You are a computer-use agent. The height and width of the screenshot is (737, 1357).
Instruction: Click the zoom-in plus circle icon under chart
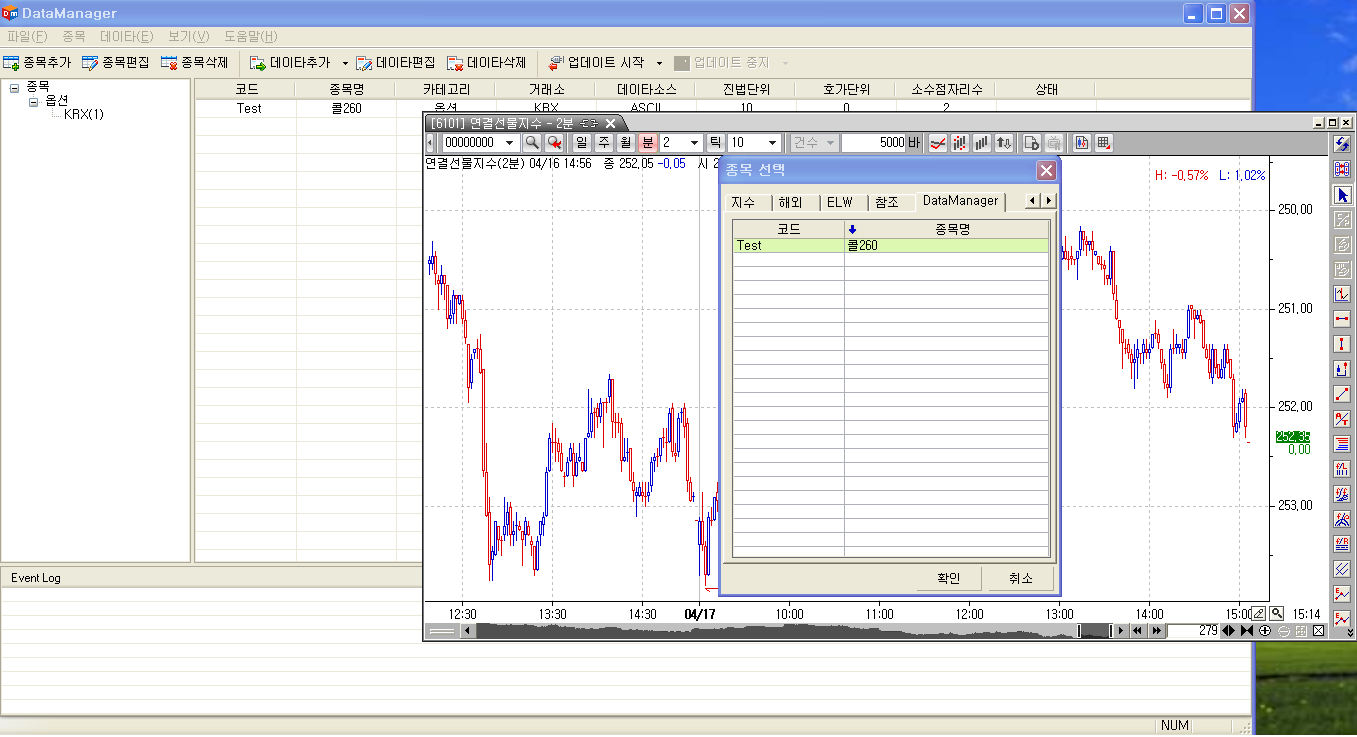[x=1265, y=631]
